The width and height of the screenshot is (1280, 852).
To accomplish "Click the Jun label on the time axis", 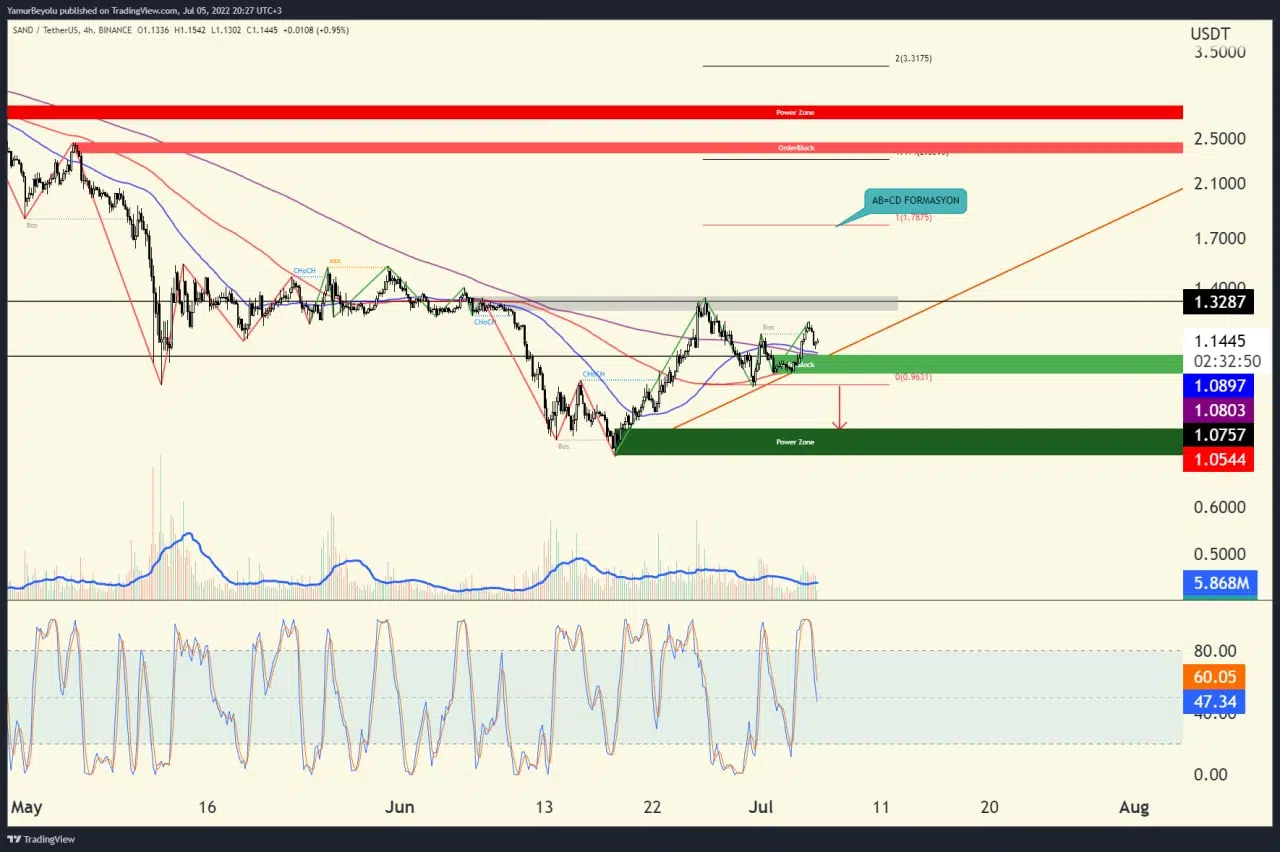I will pos(400,807).
